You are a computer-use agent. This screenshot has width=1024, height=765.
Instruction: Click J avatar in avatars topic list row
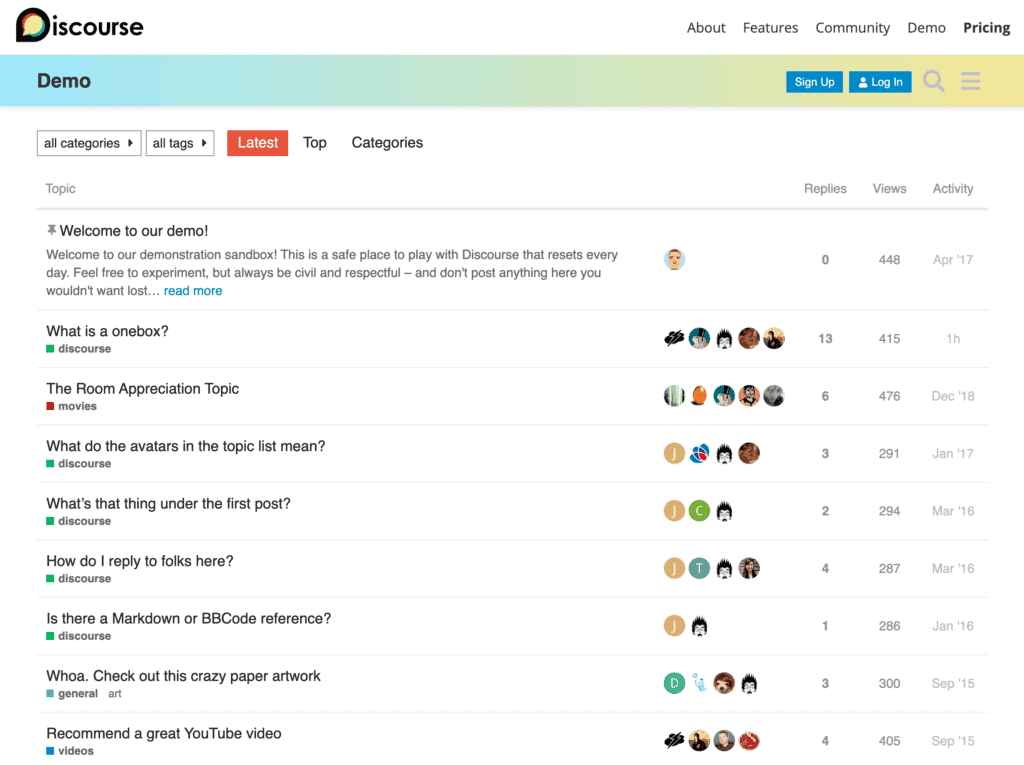674,453
